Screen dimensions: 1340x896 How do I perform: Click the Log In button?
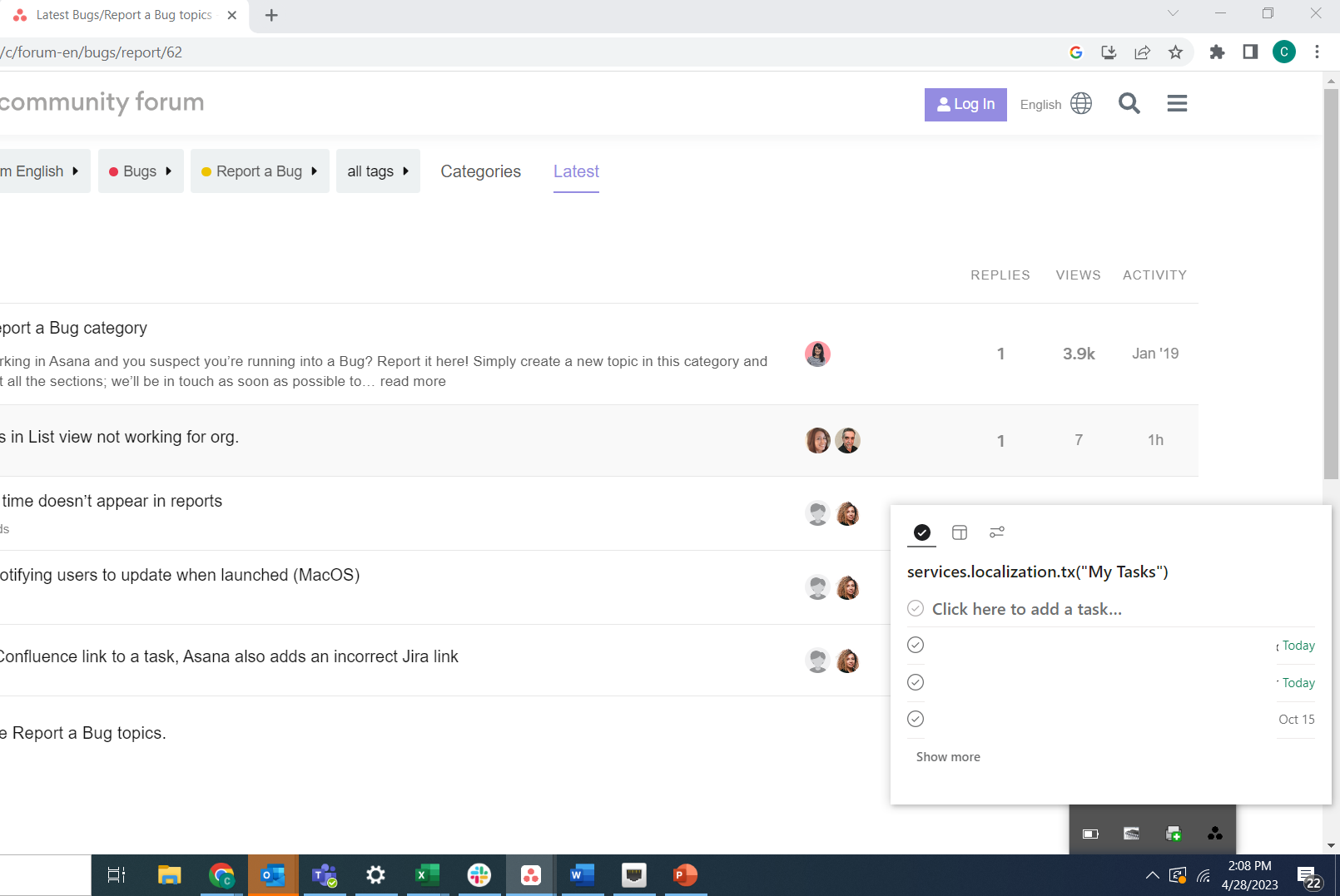coord(965,104)
